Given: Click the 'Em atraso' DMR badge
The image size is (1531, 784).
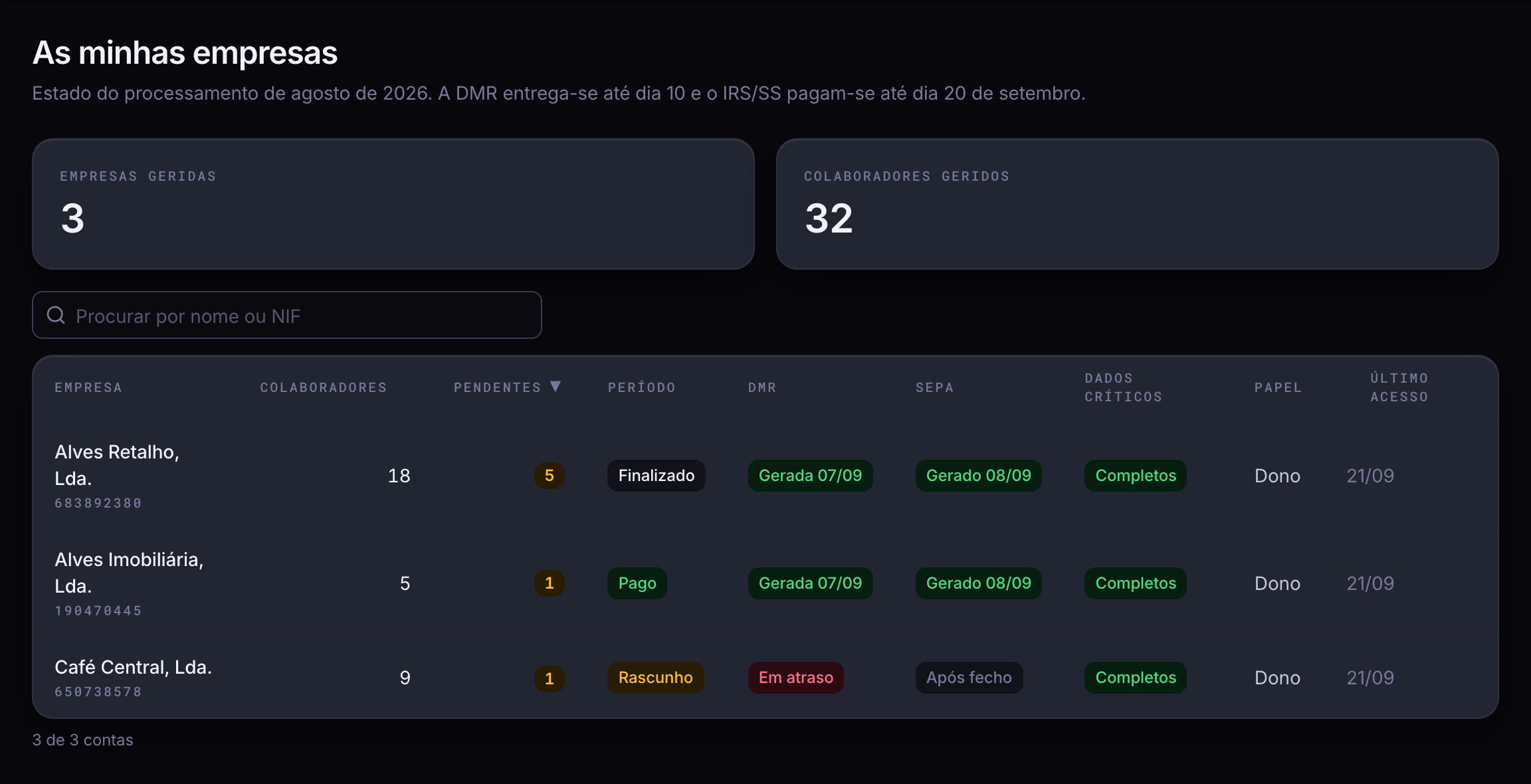Looking at the screenshot, I should pos(796,678).
